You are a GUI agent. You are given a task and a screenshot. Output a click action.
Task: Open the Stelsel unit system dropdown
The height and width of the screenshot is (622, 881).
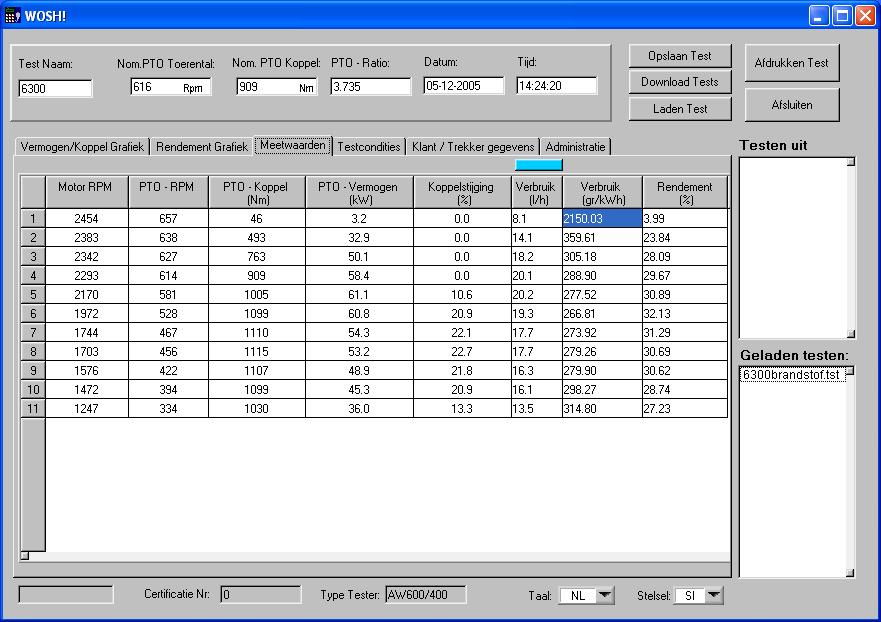(714, 595)
